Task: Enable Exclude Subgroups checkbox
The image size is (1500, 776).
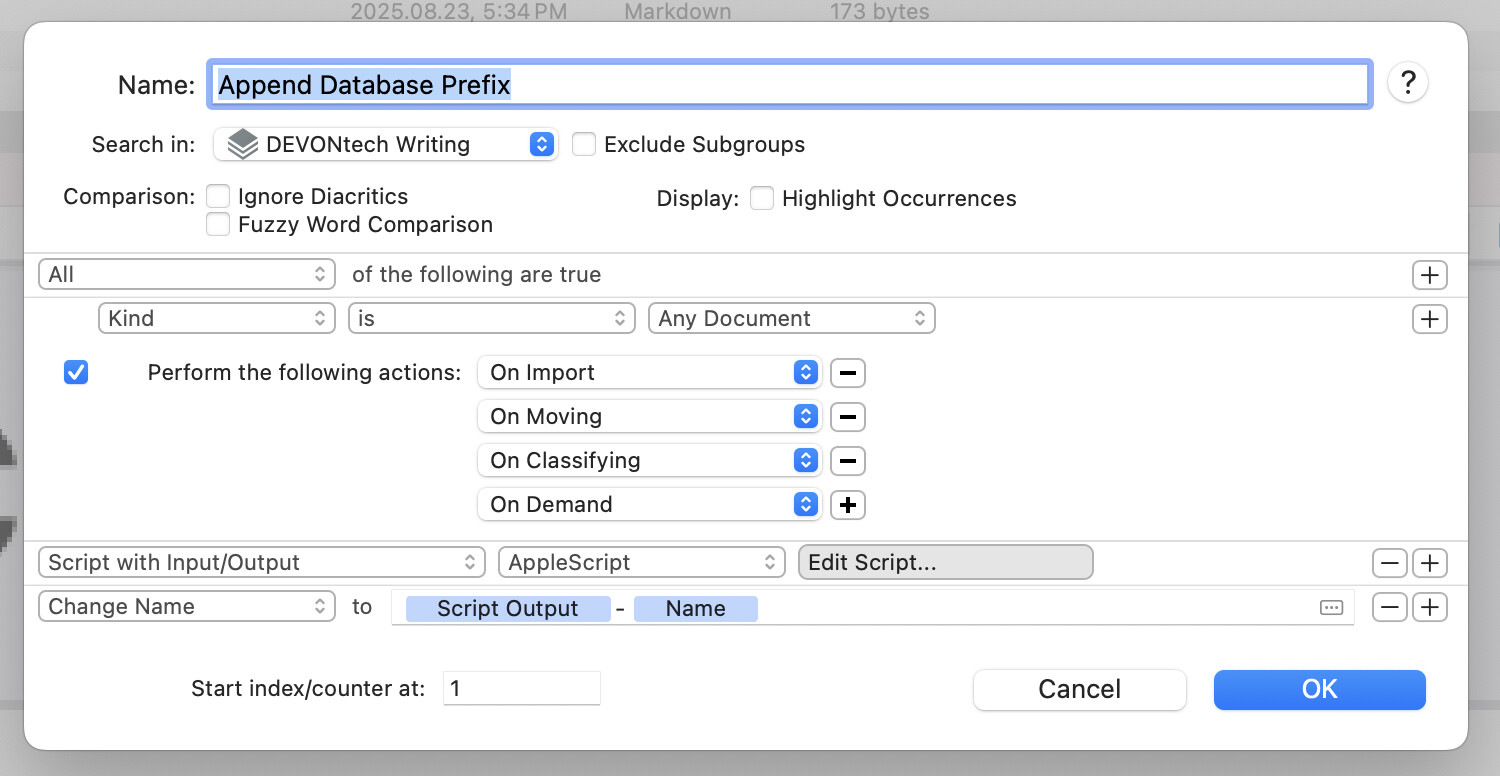Action: click(x=584, y=144)
